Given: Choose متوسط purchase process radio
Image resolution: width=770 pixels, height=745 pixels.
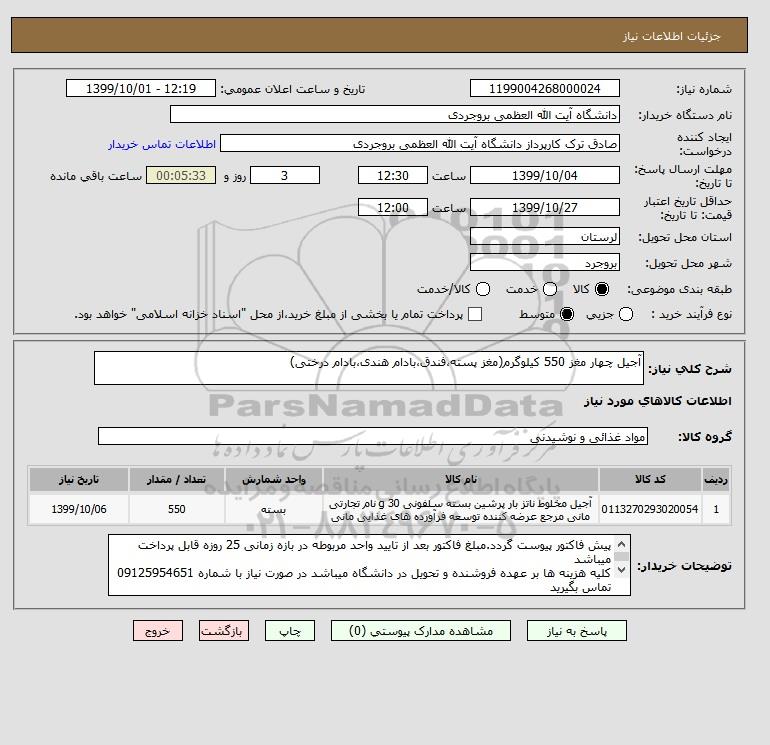Looking at the screenshot, I should (x=567, y=314).
